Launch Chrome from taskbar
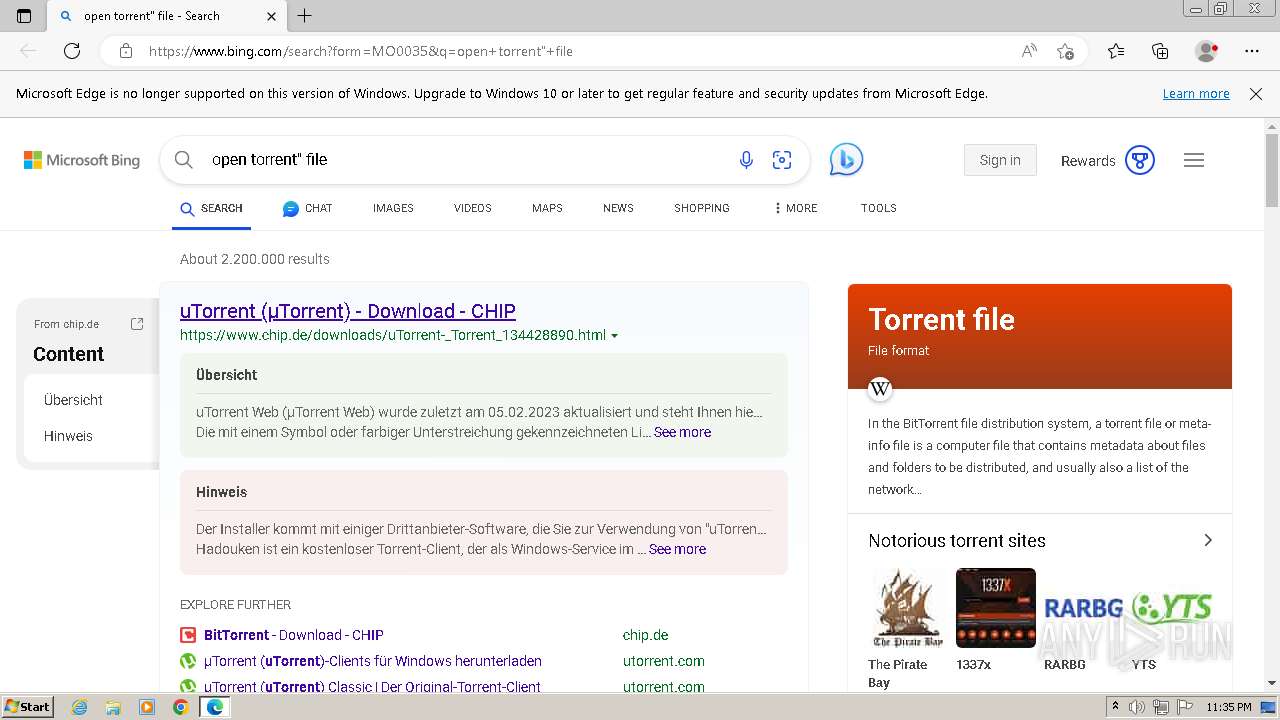This screenshot has height=720, width=1280. pos(180,707)
